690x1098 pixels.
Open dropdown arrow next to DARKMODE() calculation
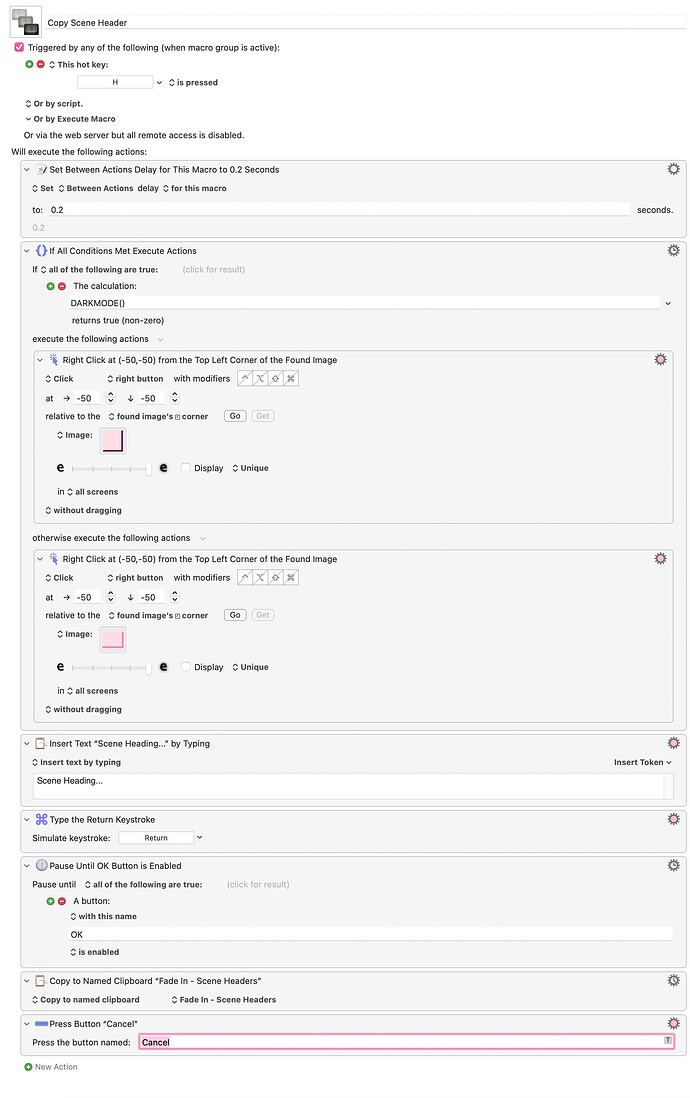tap(668, 303)
